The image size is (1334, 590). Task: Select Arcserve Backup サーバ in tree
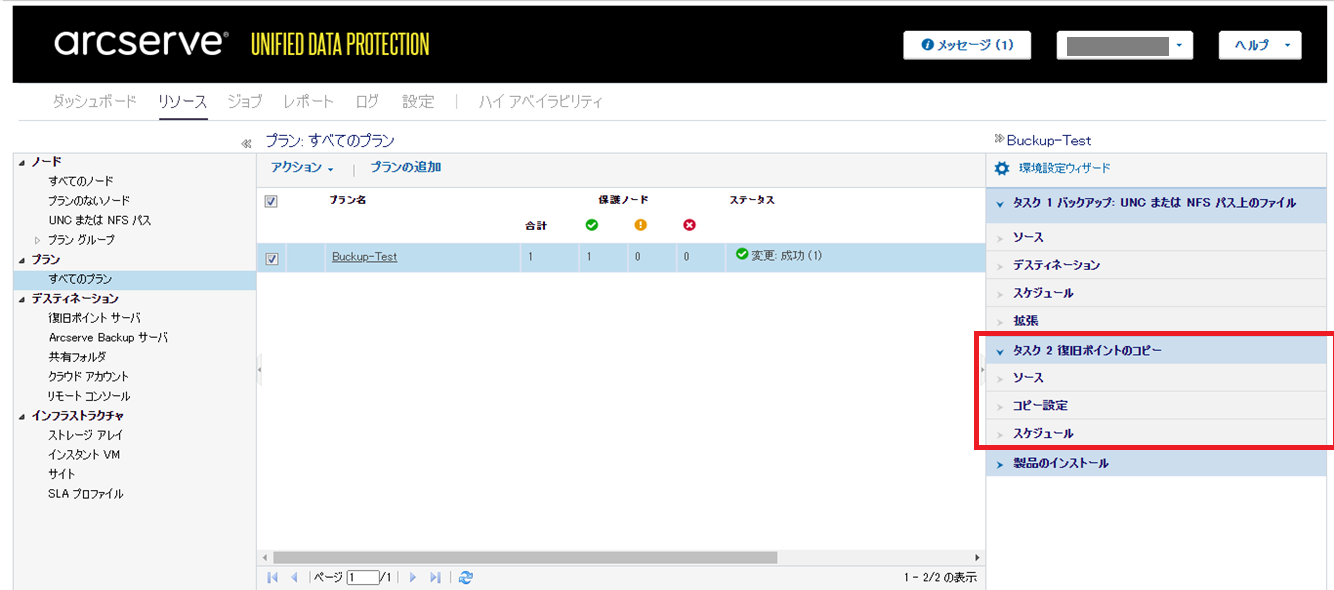[108, 338]
